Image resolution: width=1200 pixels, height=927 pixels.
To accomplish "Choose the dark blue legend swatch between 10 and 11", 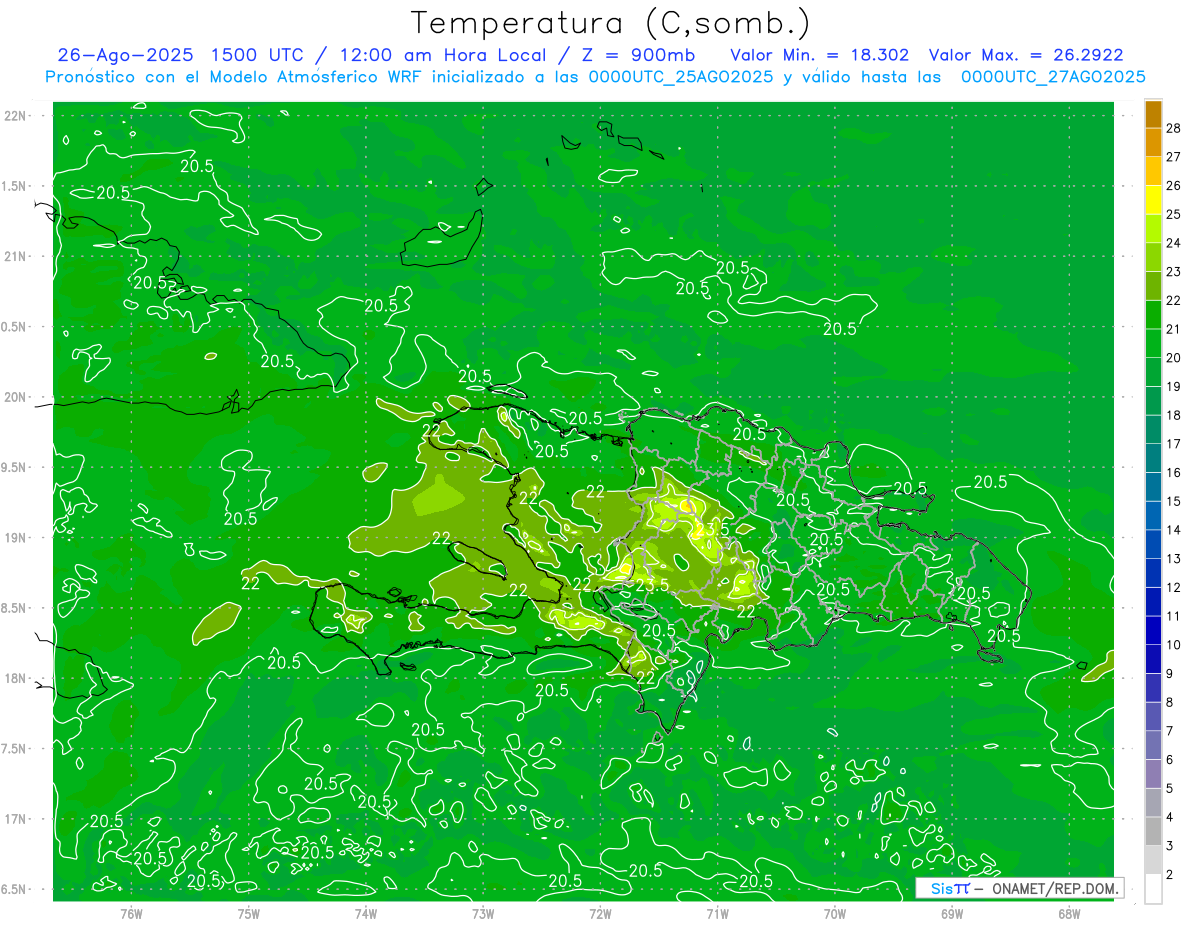I will [x=1153, y=631].
